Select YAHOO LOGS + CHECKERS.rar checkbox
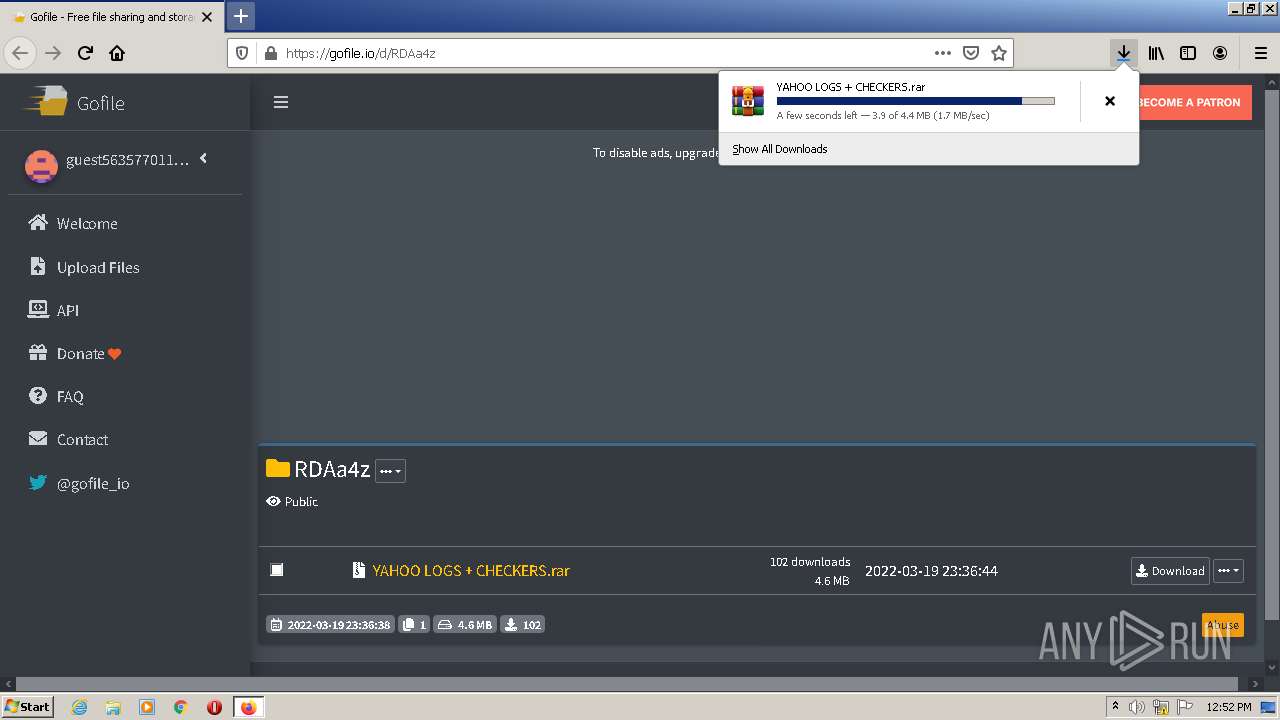Image resolution: width=1280 pixels, height=720 pixels. pos(277,570)
